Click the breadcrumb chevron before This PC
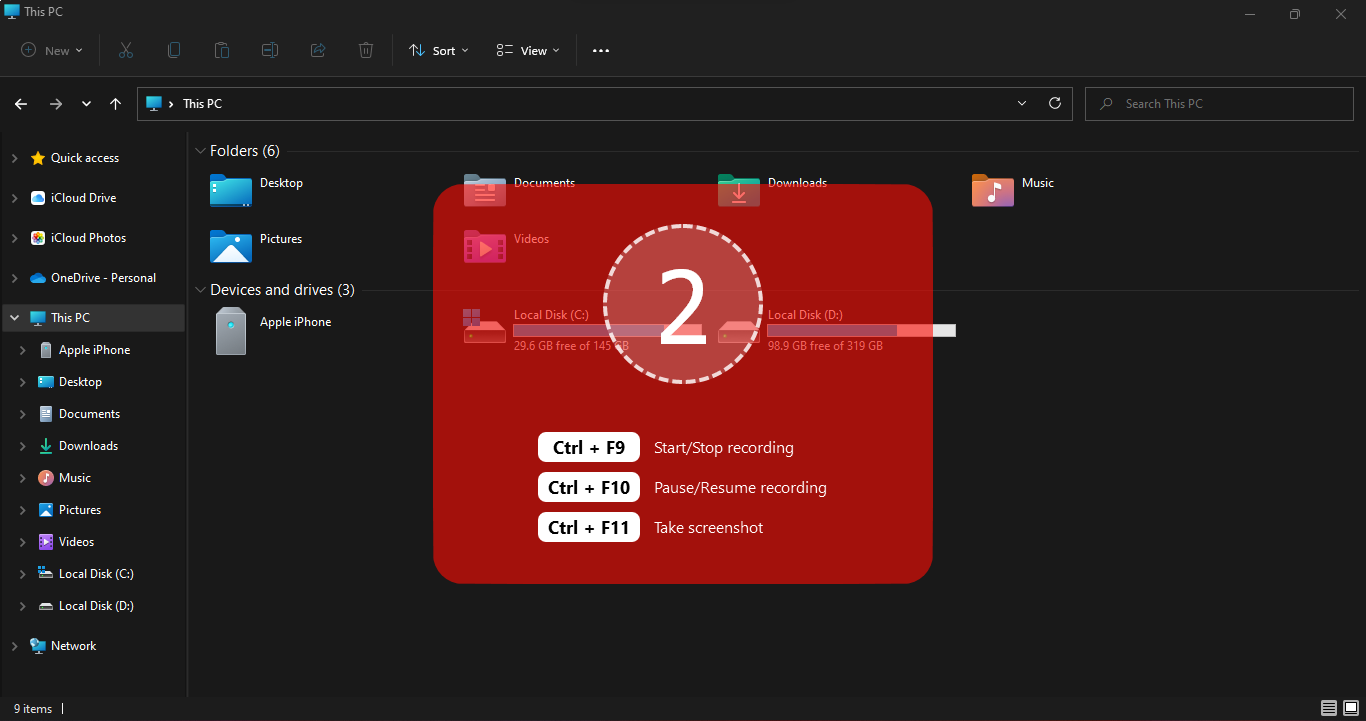This screenshot has width=1366, height=721. tap(172, 104)
